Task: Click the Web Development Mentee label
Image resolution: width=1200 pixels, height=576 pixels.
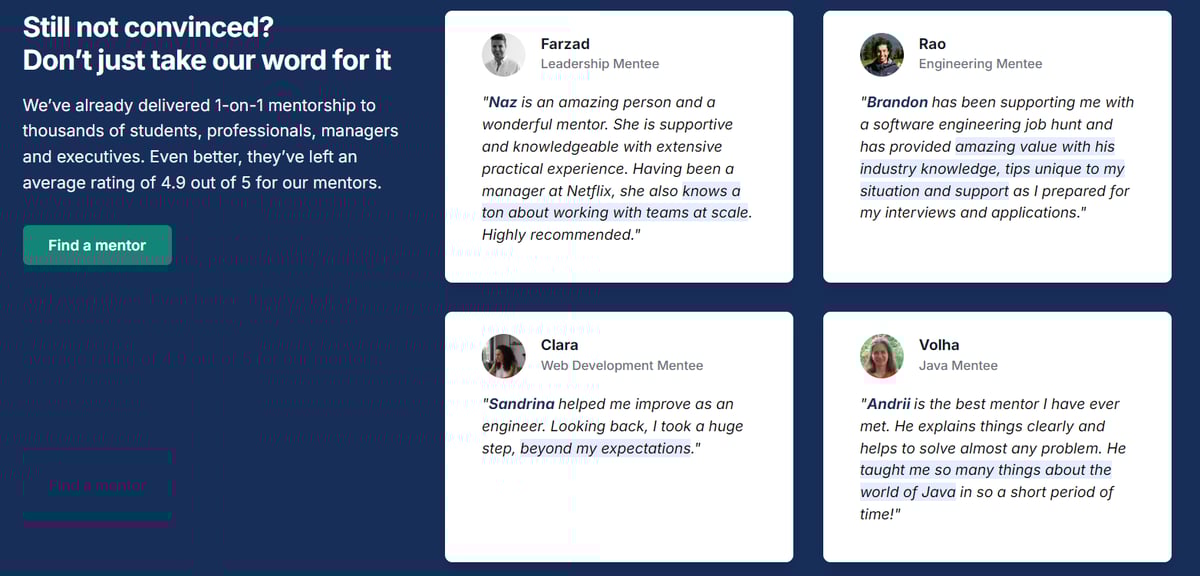Action: (622, 365)
